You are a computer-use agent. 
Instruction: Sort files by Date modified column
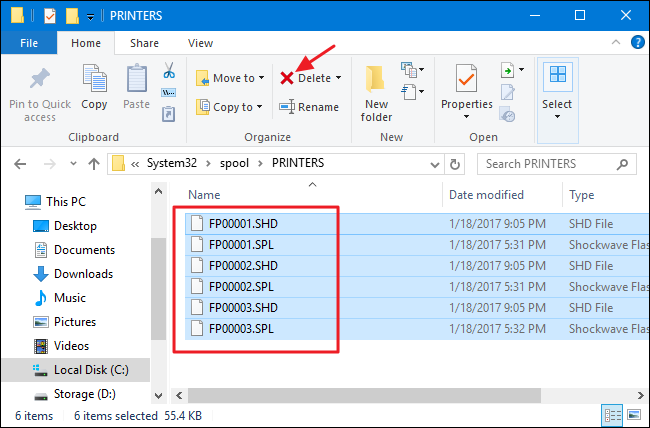pyautogui.click(x=486, y=195)
